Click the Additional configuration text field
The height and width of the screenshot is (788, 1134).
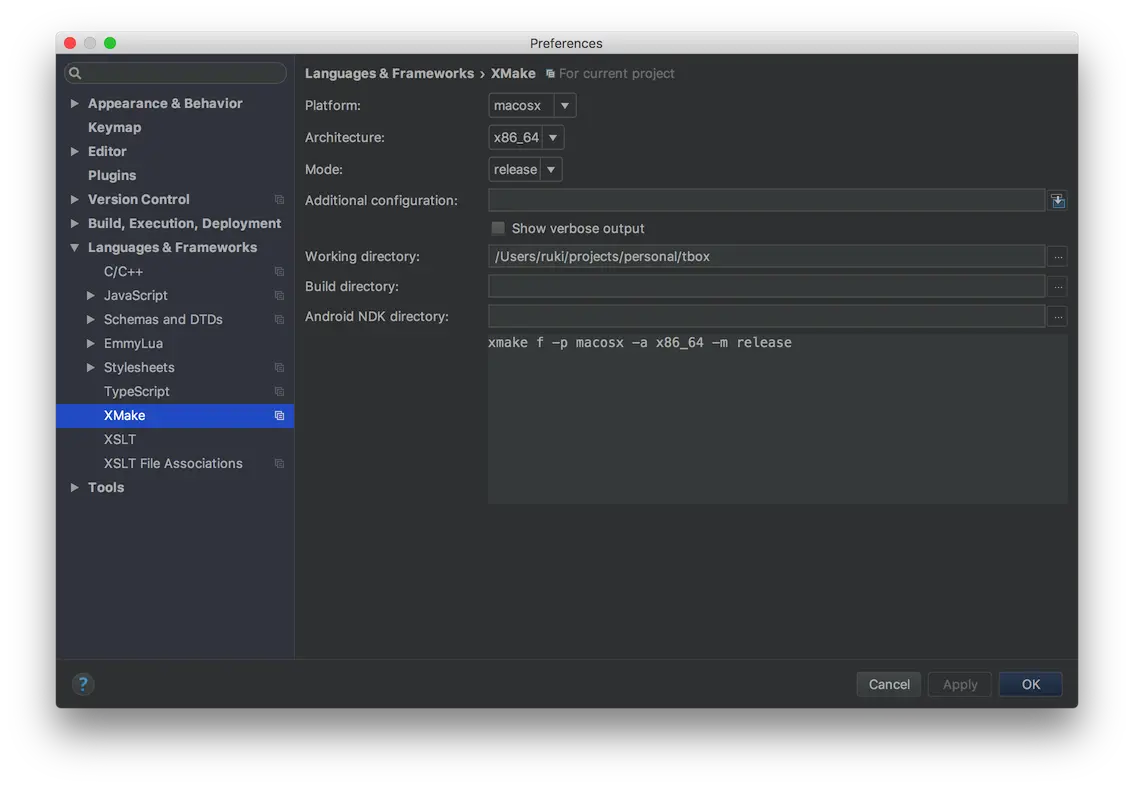[x=766, y=200]
